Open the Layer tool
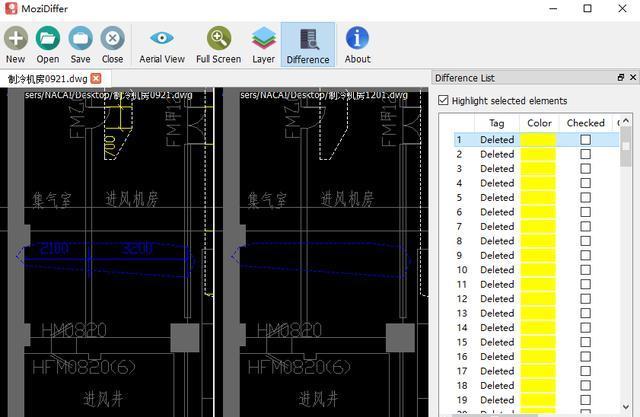Screen dimensions: 640x417 [x=263, y=39]
